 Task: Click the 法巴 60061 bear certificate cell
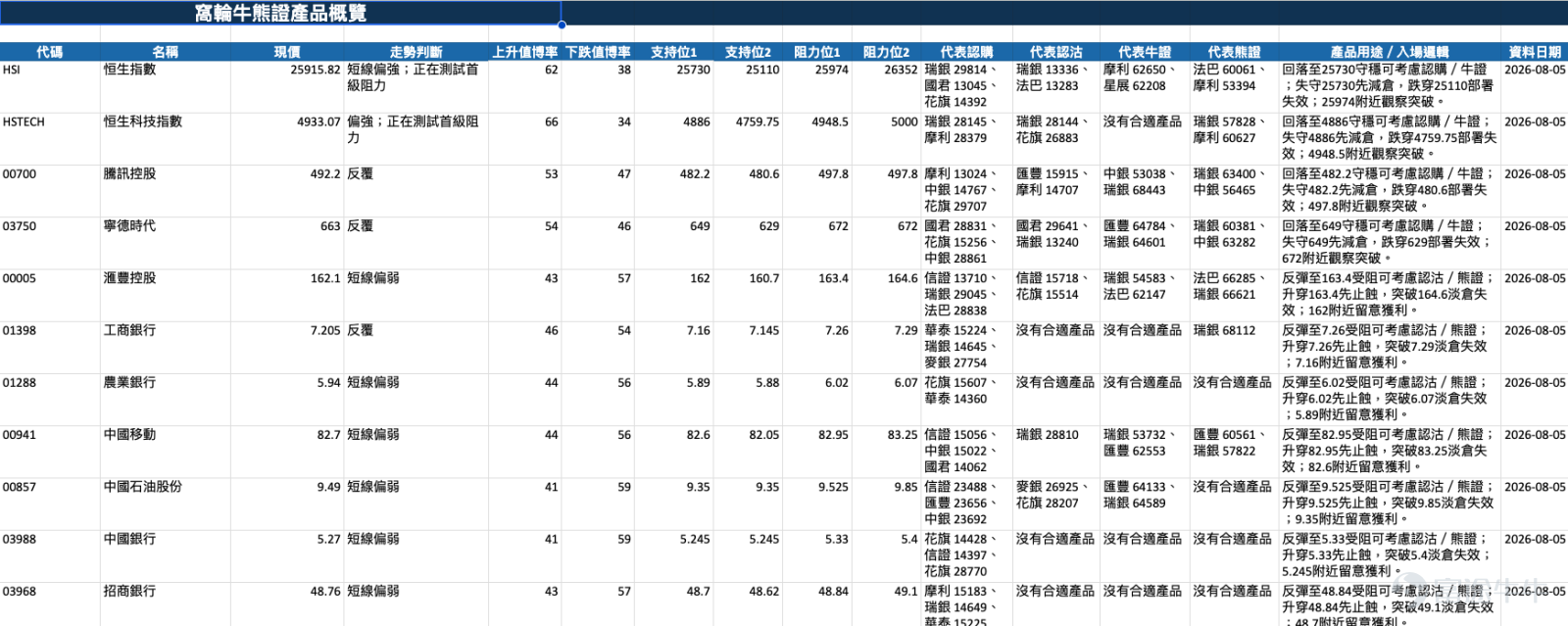[x=1235, y=86]
